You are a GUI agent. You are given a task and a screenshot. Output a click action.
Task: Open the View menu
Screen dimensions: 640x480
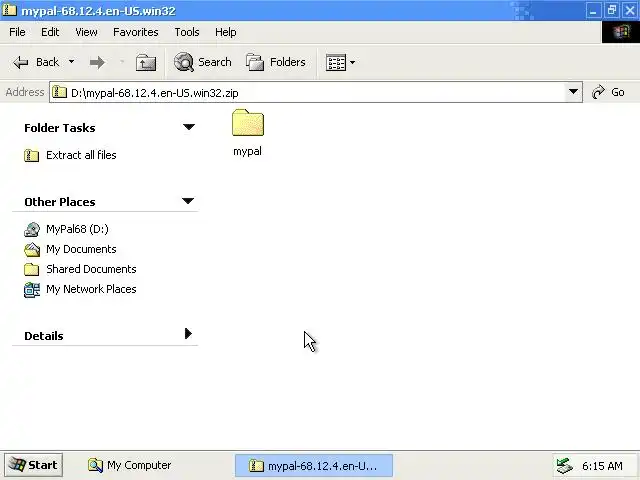pos(86,32)
